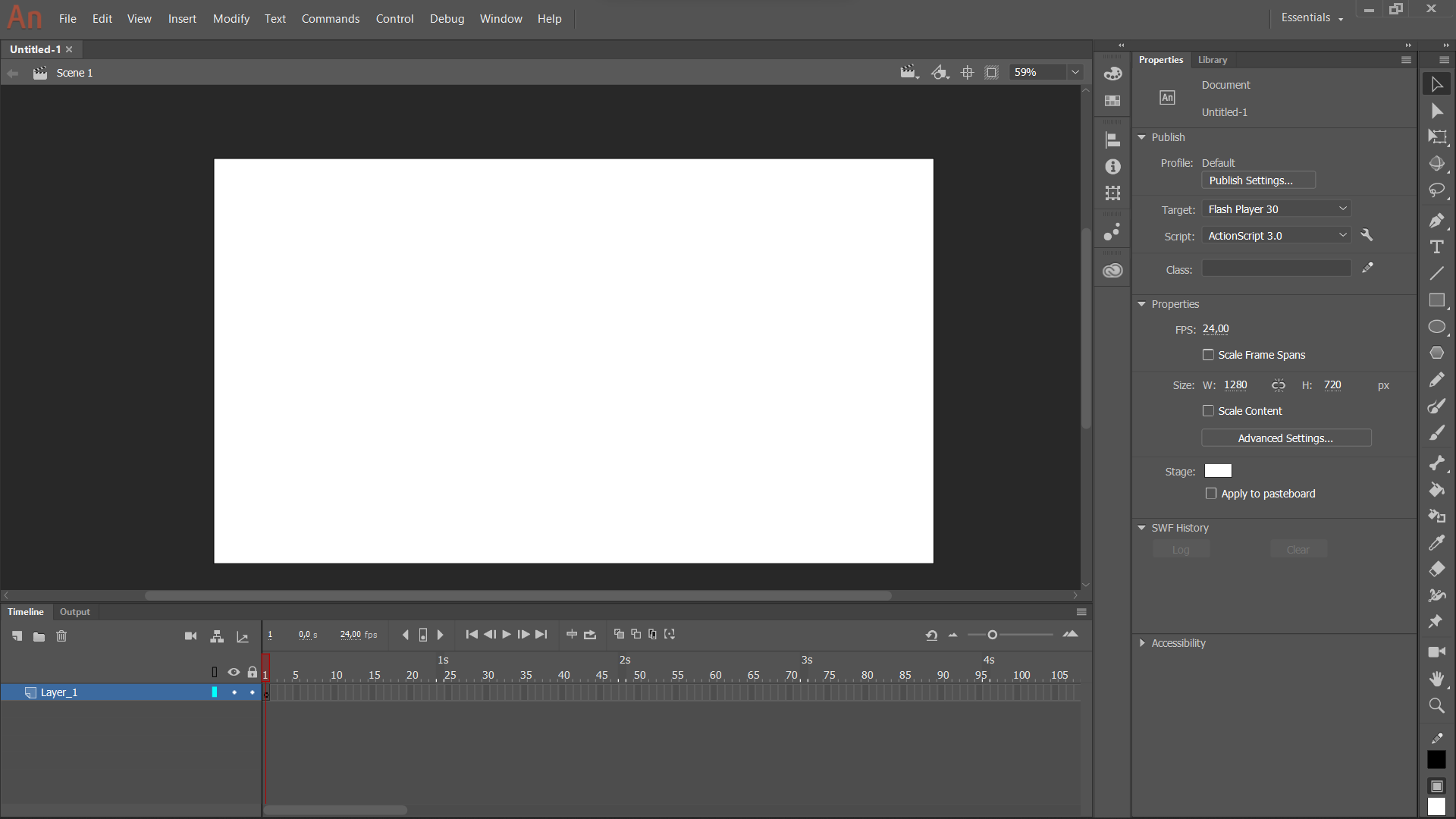
Task: Open the Script ActionScript dropdown
Action: [1276, 236]
